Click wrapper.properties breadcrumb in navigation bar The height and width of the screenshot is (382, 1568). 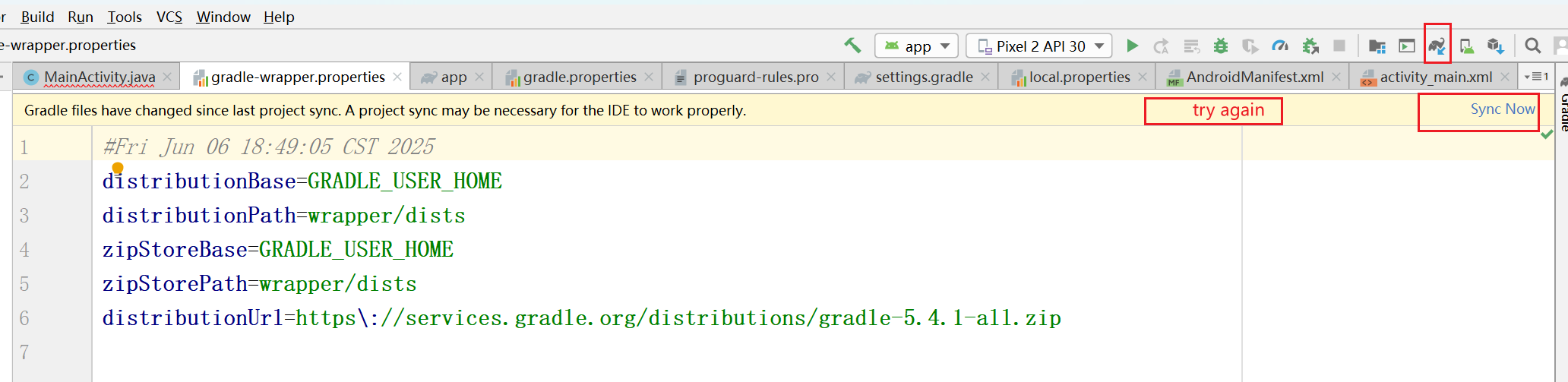tap(68, 45)
